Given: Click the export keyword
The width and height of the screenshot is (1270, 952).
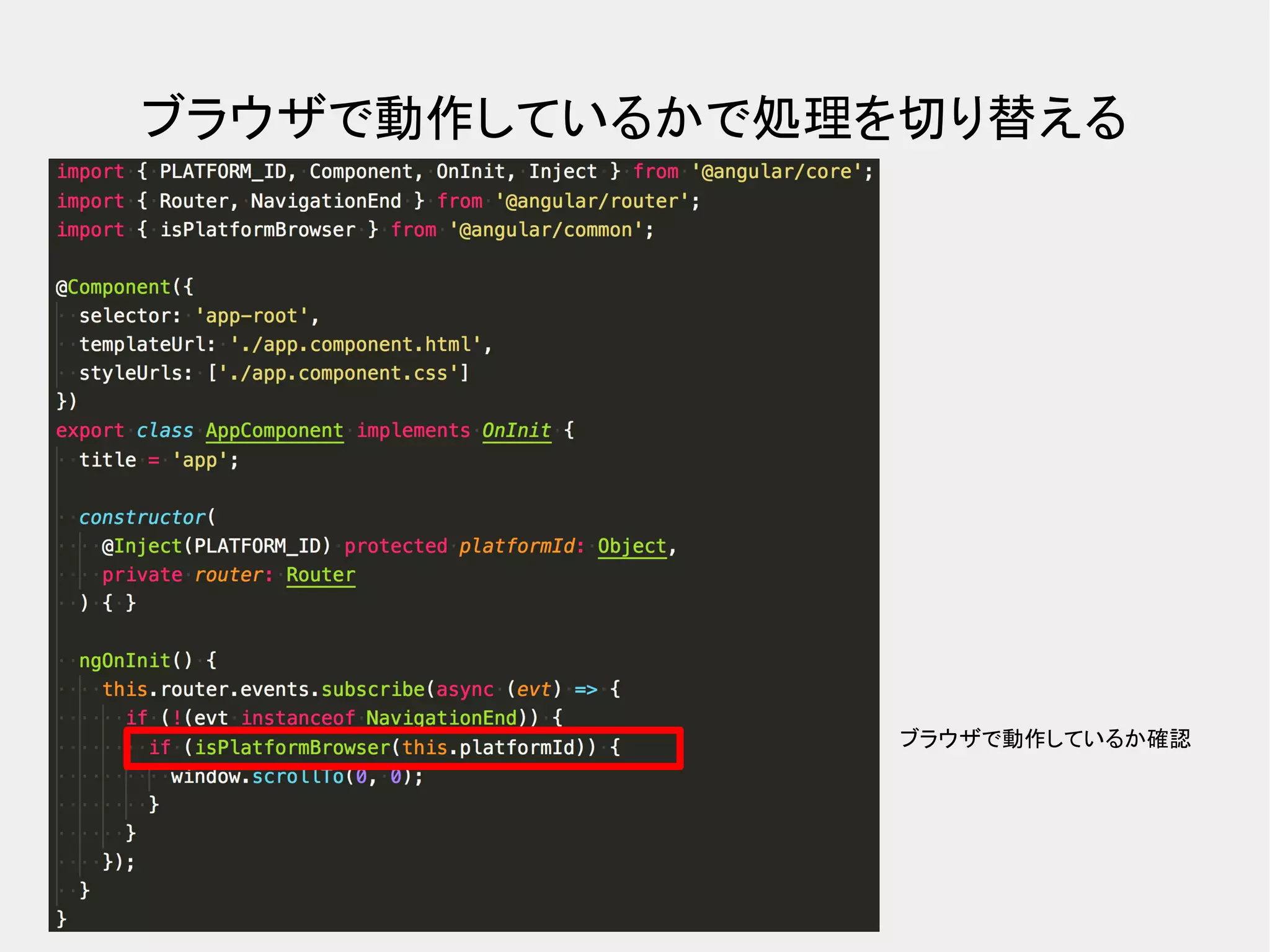Looking at the screenshot, I should click(90, 431).
